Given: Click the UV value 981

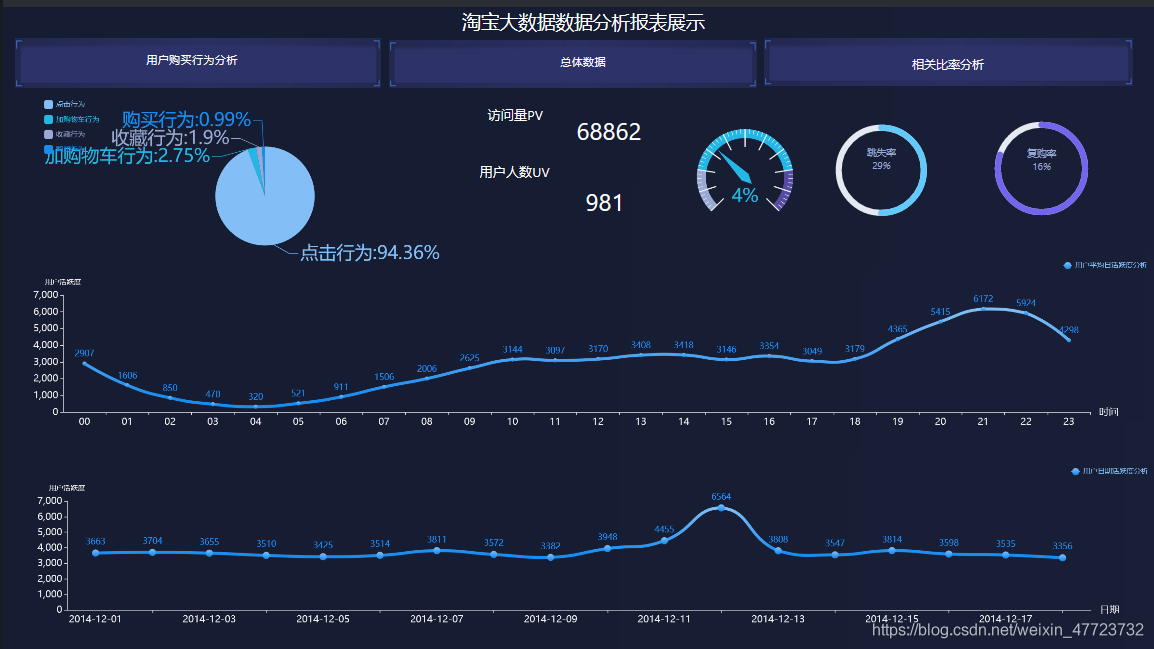Looking at the screenshot, I should (x=604, y=203).
